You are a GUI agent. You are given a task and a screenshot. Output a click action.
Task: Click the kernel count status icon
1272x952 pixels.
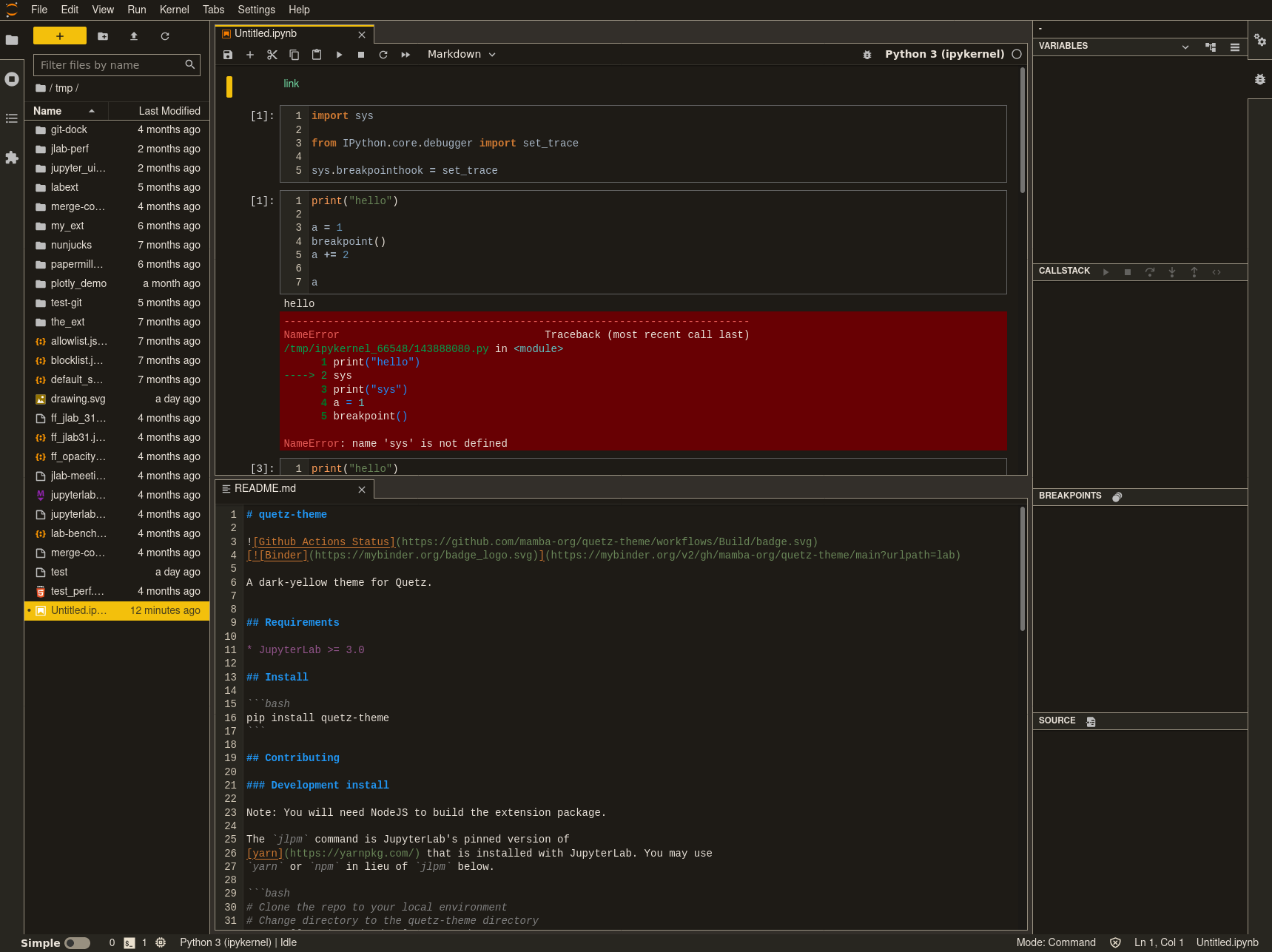click(161, 943)
